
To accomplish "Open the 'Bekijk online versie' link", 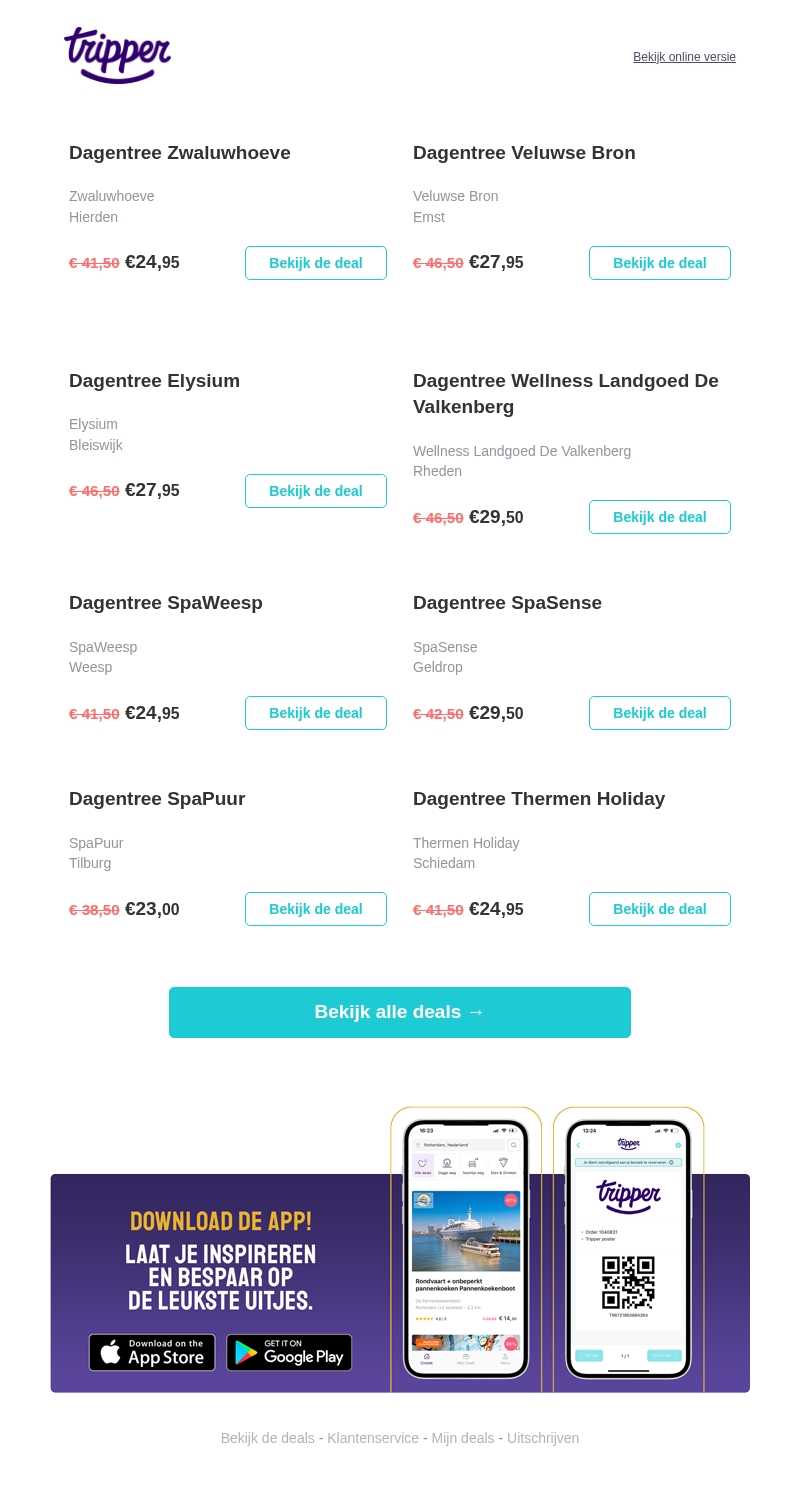I will tap(684, 57).
